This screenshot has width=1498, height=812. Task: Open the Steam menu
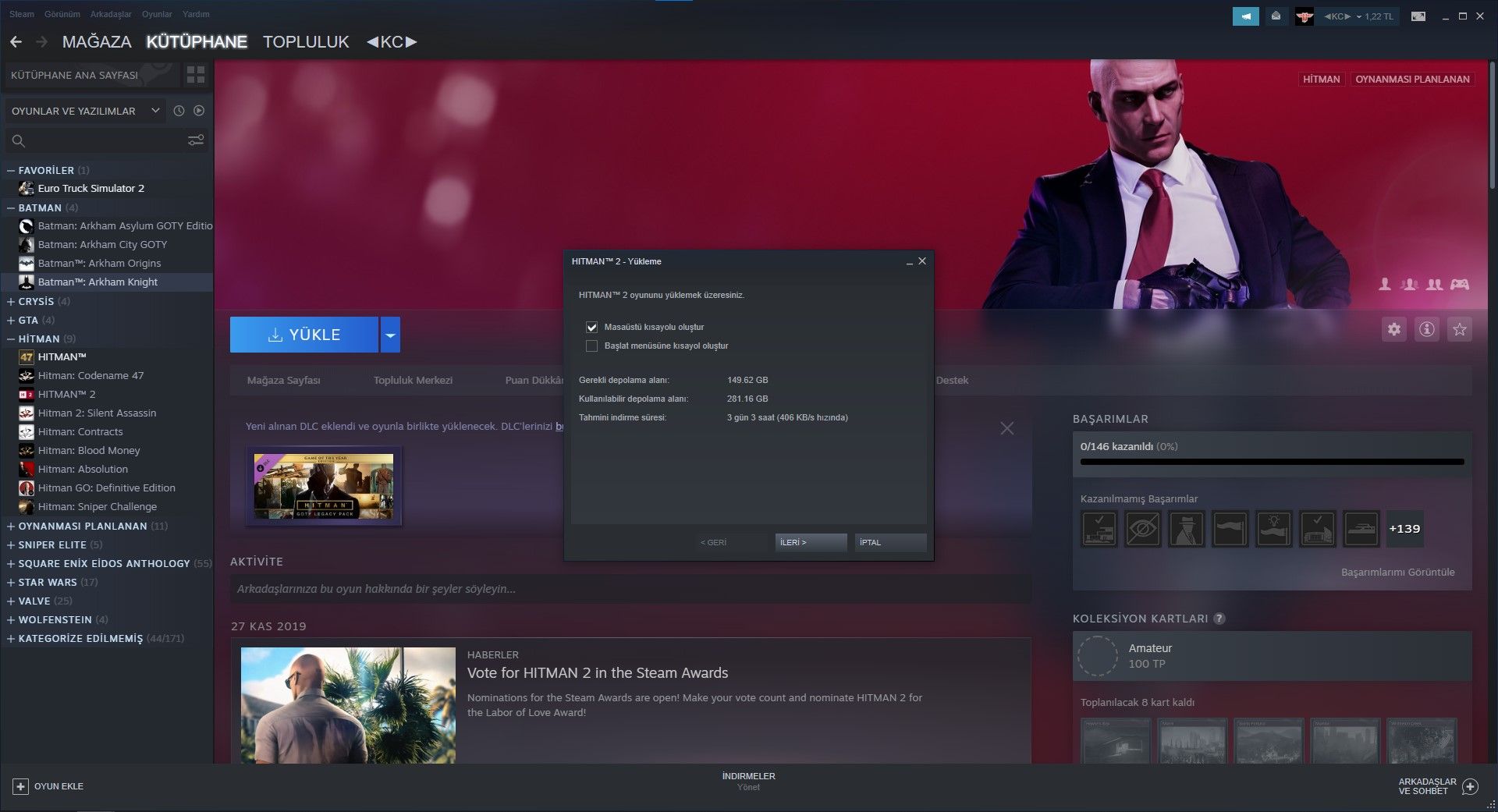[x=22, y=14]
